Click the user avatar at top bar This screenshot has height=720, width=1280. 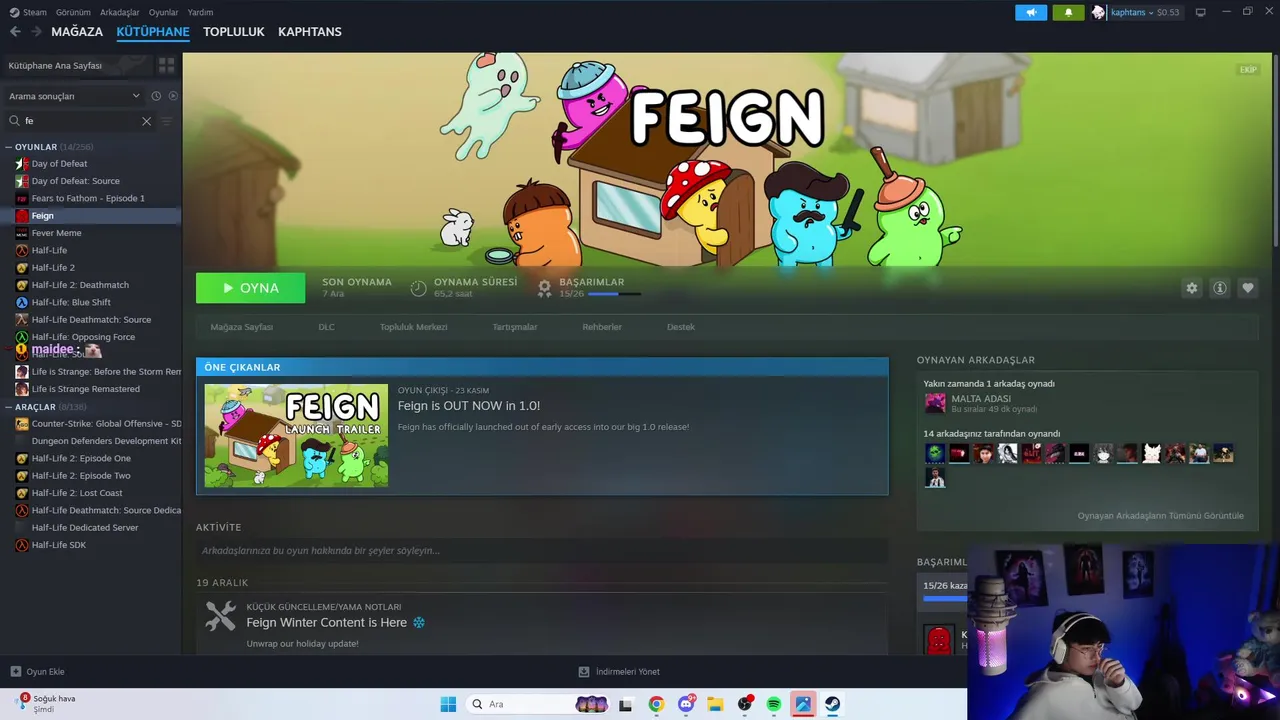coord(1099,12)
